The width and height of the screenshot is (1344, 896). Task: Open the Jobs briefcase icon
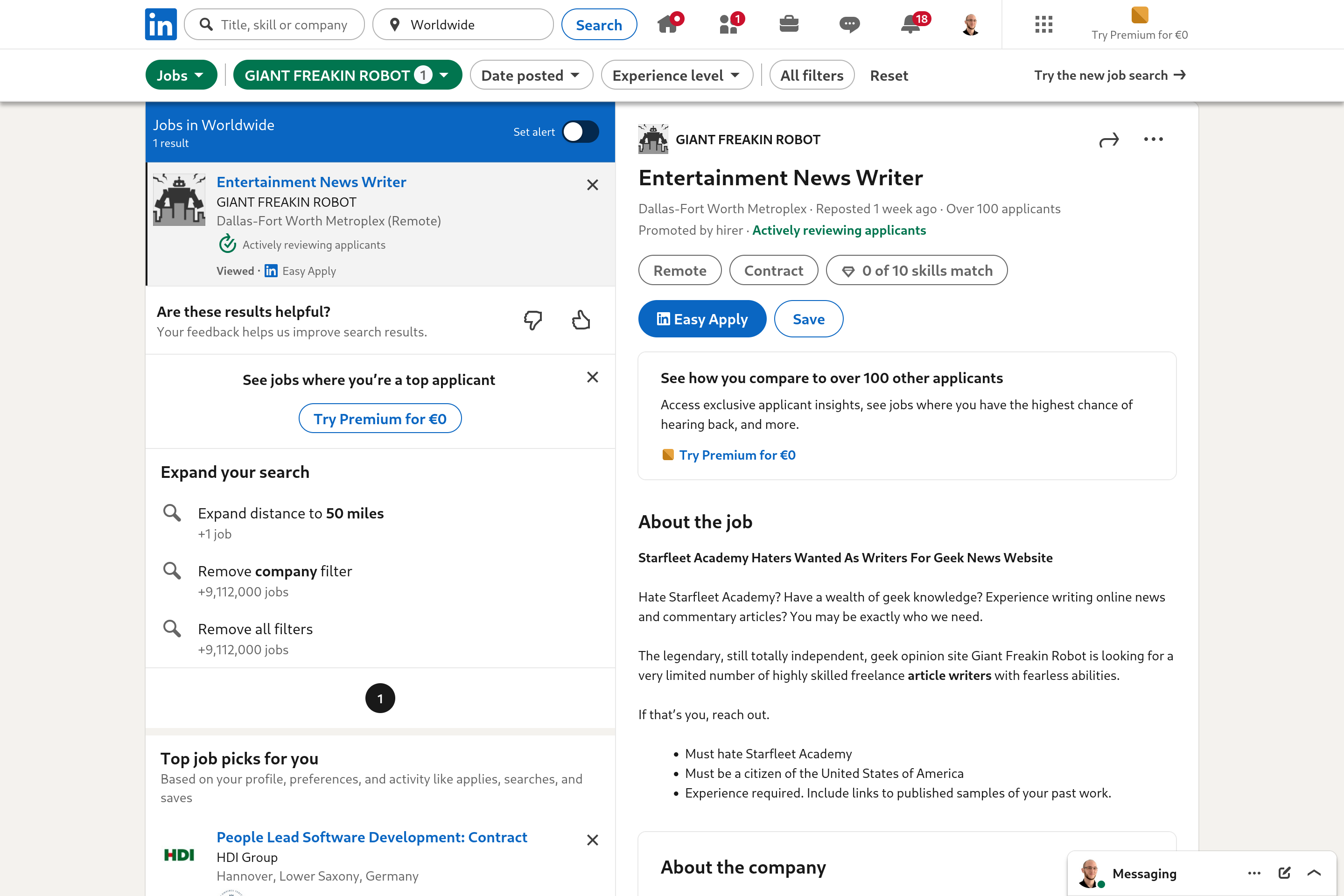[x=789, y=24]
